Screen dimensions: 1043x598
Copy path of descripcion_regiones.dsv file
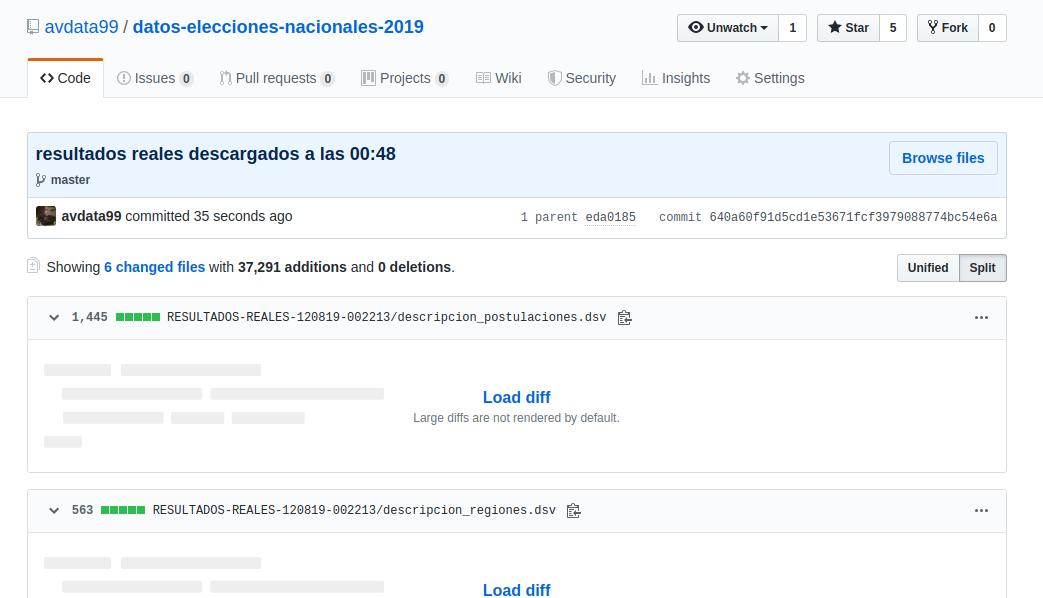[573, 511]
